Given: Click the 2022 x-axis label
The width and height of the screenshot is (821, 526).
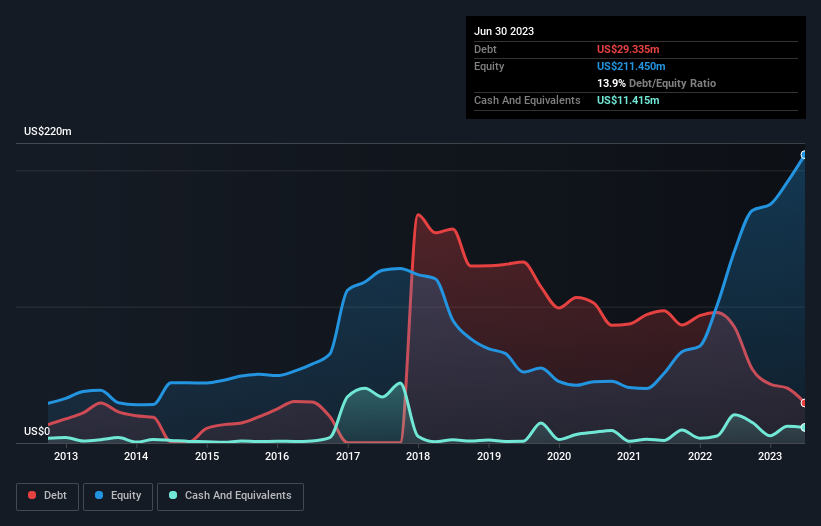Looking at the screenshot, I should pos(700,456).
